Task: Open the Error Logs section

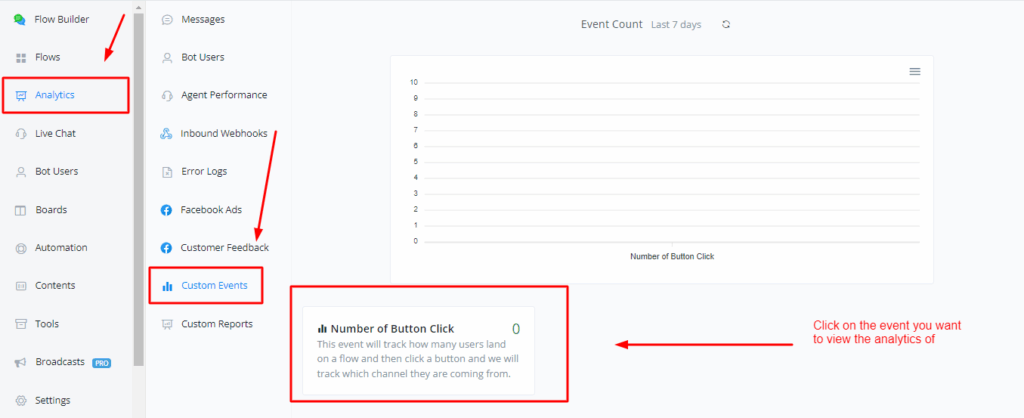Action: tap(204, 172)
